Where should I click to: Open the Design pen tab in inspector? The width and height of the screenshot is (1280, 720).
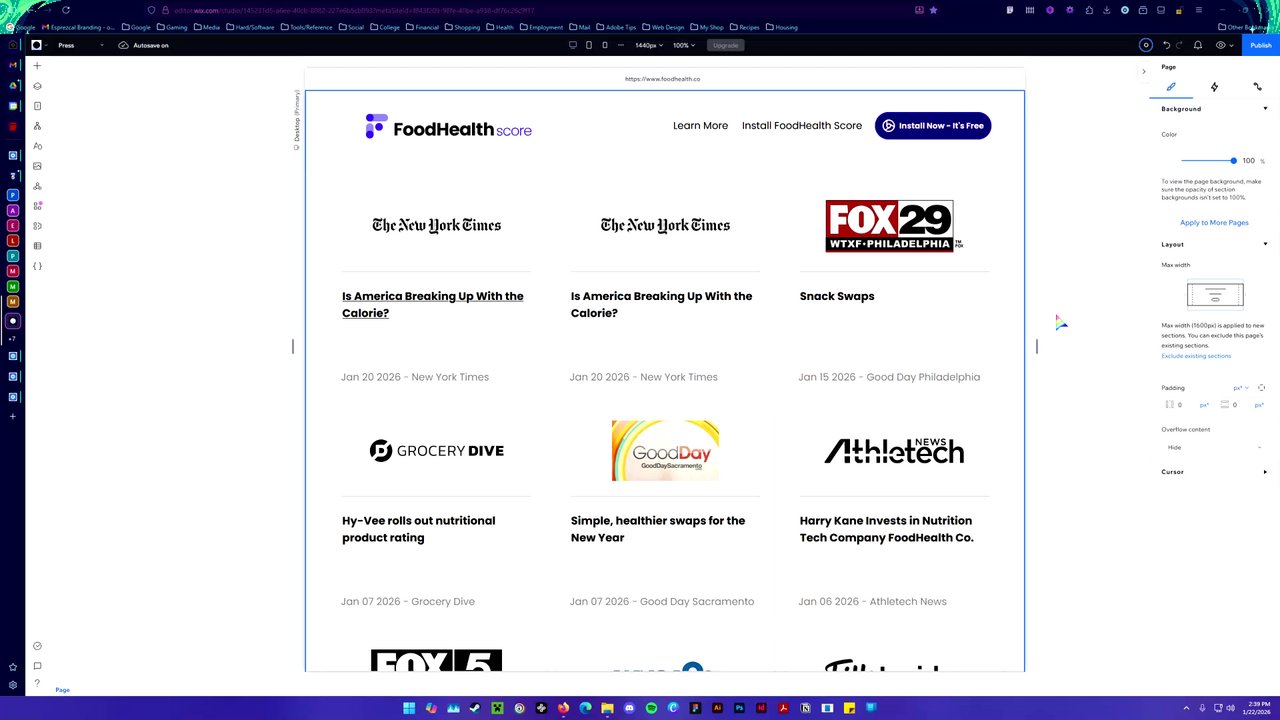1171,87
